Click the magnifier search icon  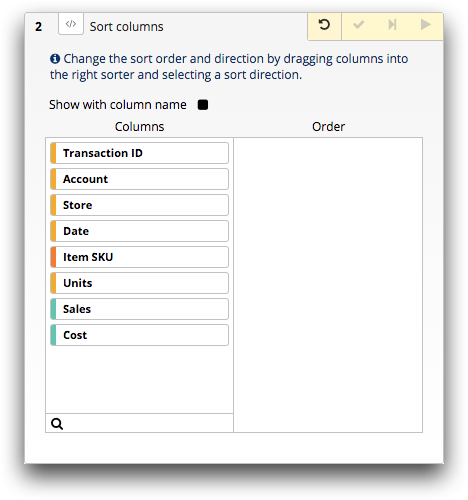57,424
